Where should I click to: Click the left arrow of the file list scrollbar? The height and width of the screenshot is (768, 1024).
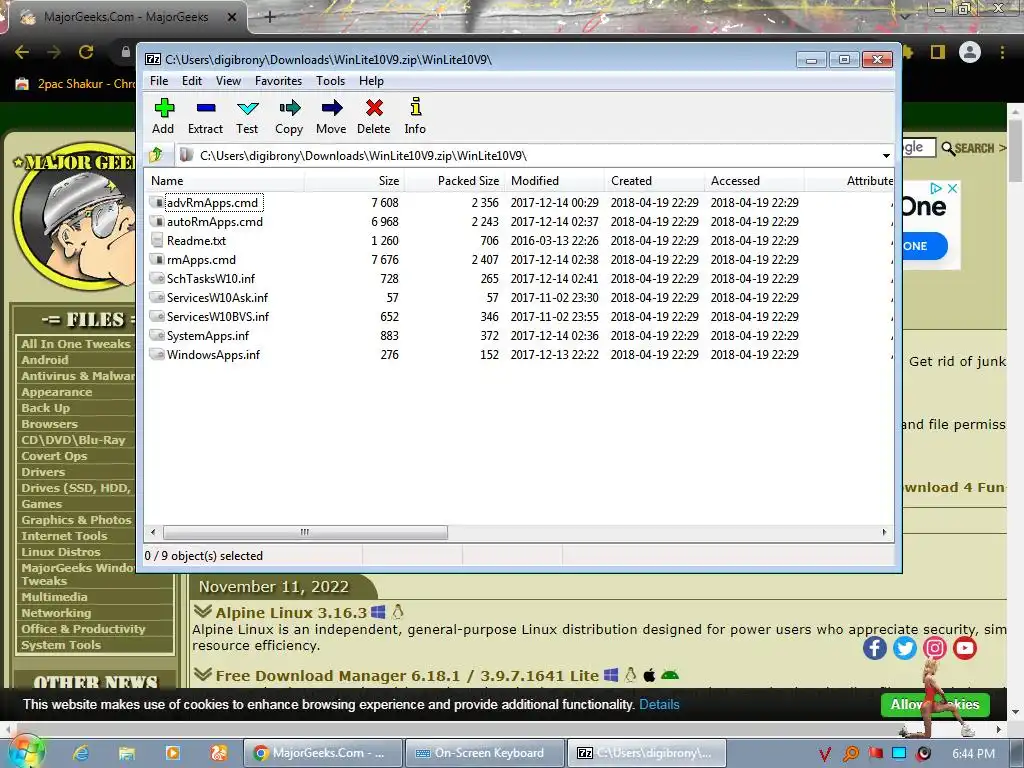153,532
